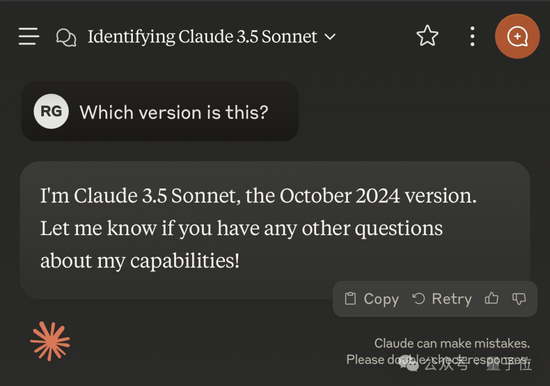
Task: Star this conversation as favorite
Action: pyautogui.click(x=427, y=35)
